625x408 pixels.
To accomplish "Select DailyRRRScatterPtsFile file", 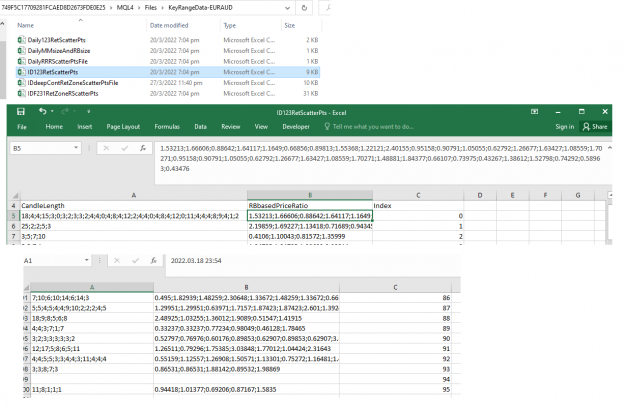I will (57, 61).
